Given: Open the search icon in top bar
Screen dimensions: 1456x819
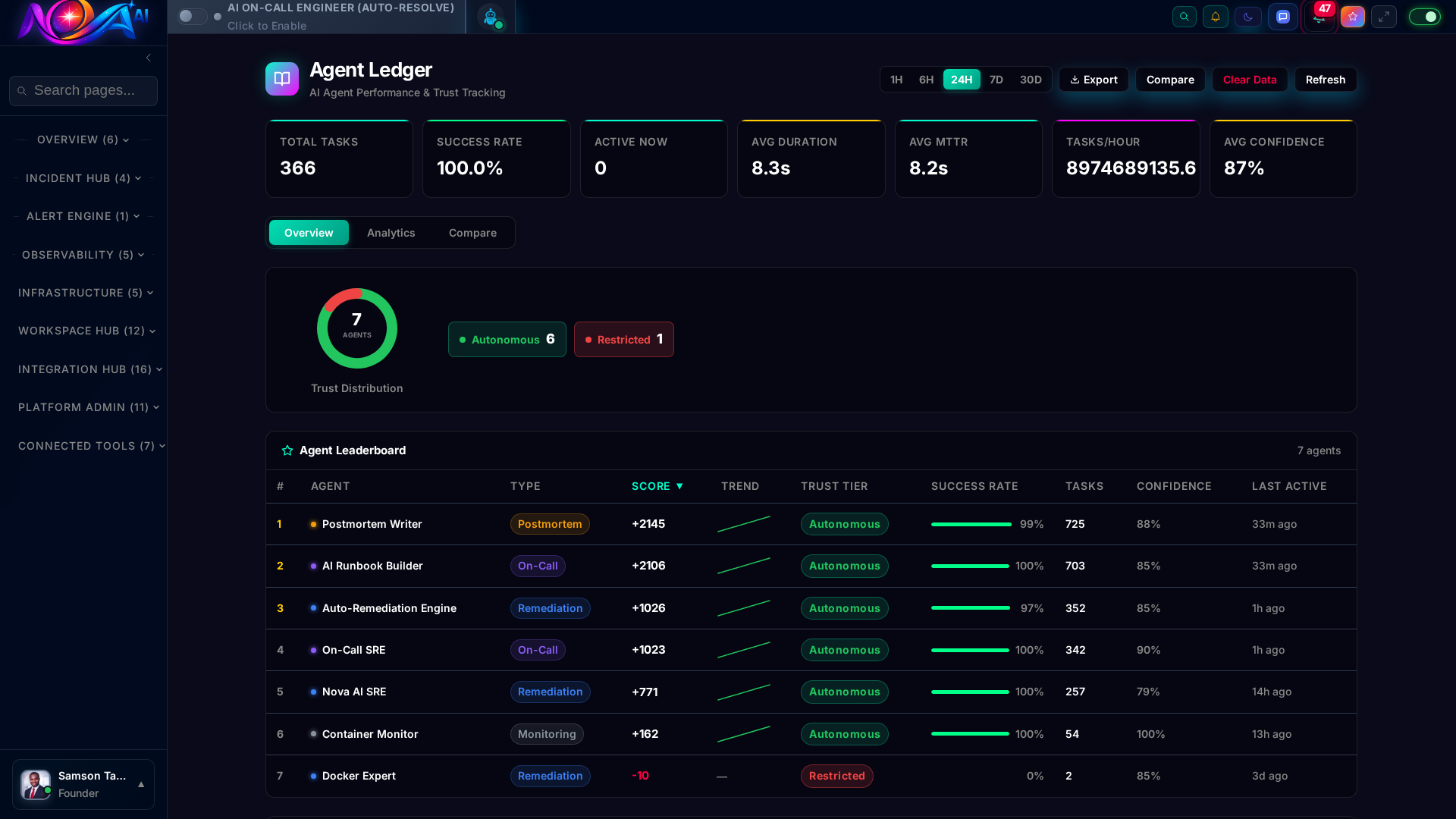Looking at the screenshot, I should 1184,17.
